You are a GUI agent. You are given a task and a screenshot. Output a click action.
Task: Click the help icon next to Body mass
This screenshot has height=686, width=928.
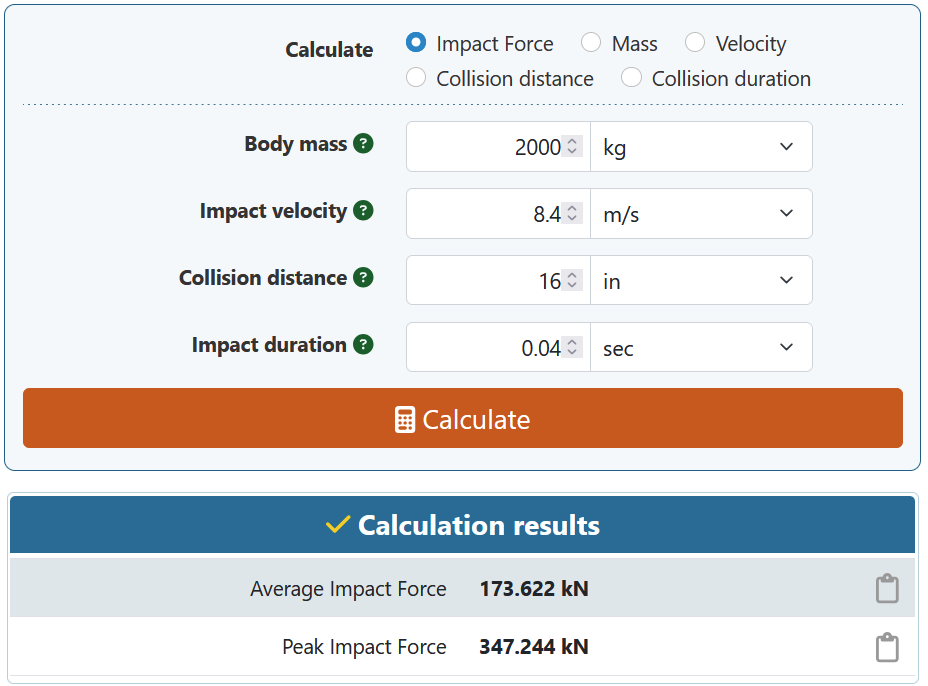364,144
